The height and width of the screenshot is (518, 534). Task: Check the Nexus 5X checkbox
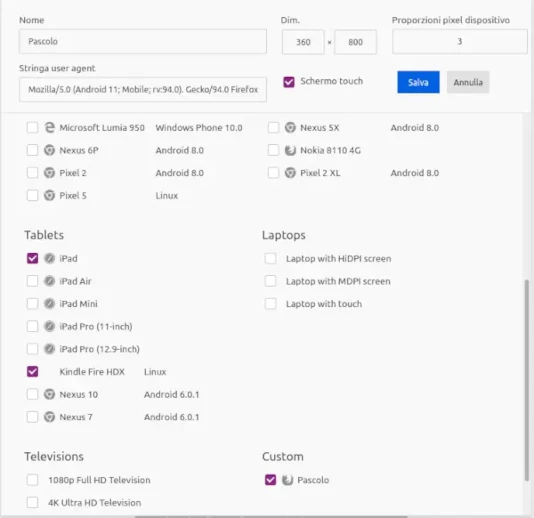[x=273, y=128]
